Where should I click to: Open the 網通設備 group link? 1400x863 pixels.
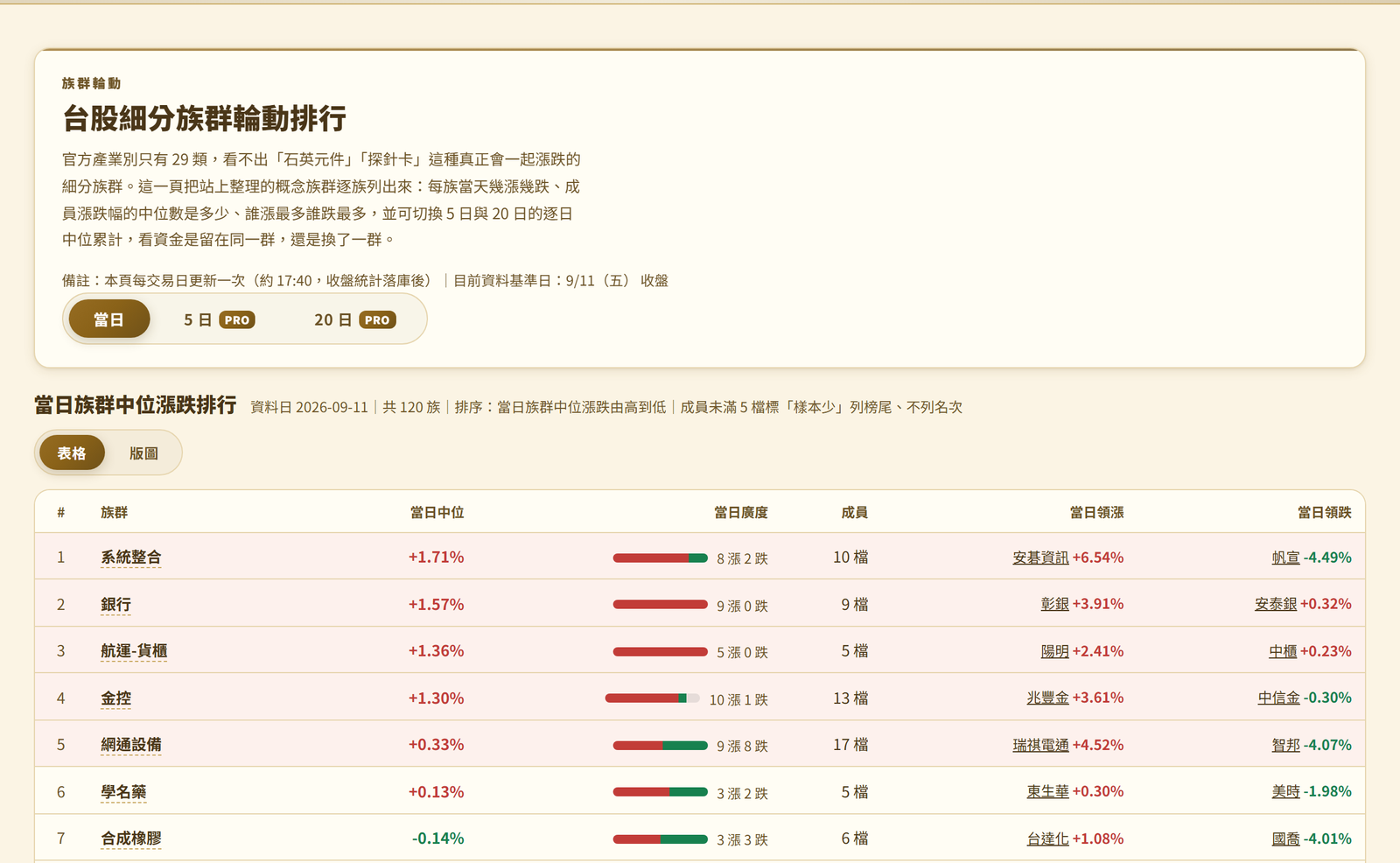(x=130, y=745)
